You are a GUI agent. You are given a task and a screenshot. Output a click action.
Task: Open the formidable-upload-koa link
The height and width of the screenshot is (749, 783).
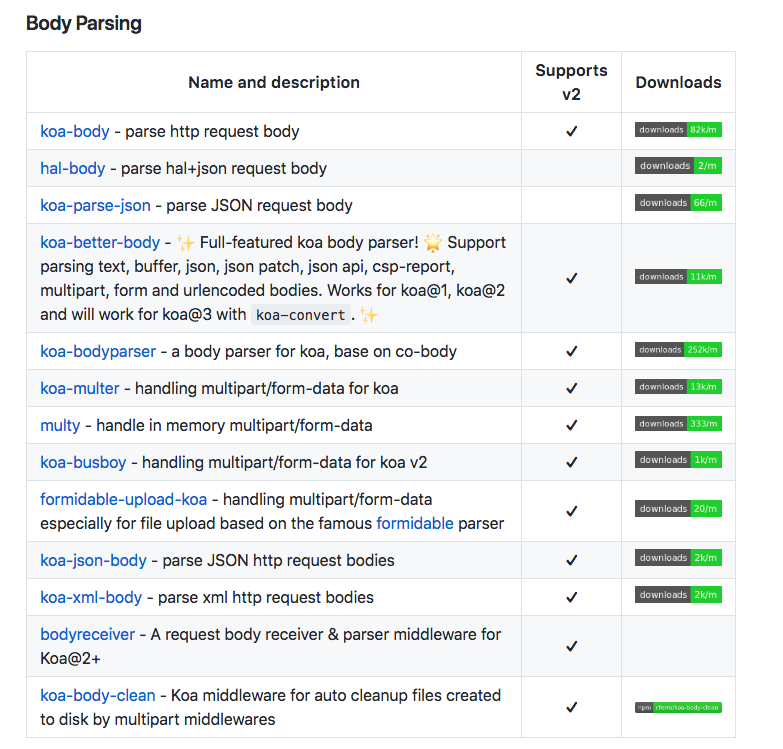(x=123, y=499)
